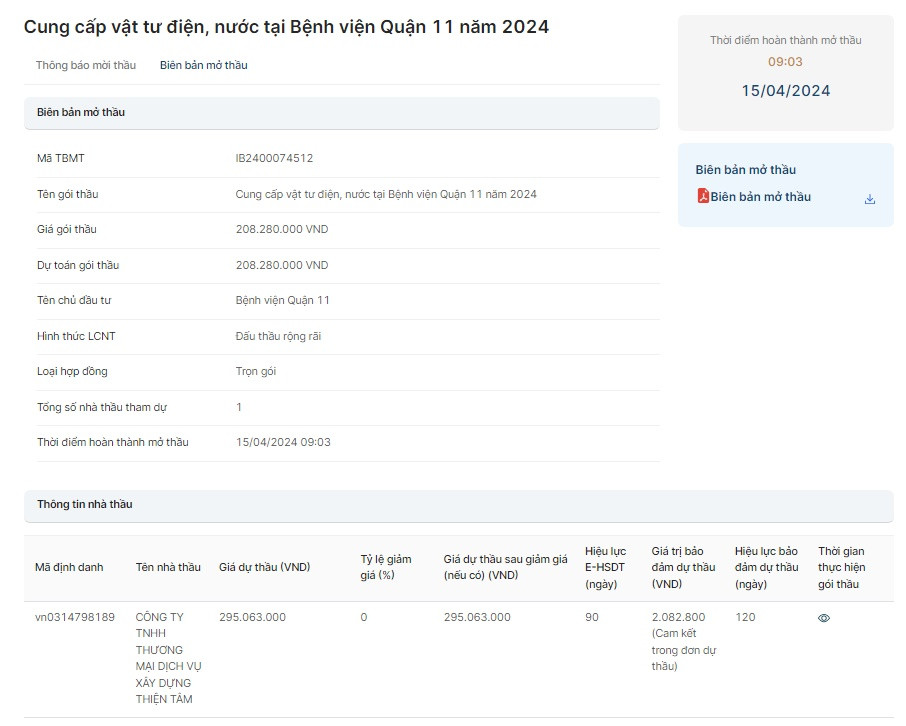Click the page title Cung cấp vật tư điện
The width and height of the screenshot is (906, 726).
click(286, 27)
